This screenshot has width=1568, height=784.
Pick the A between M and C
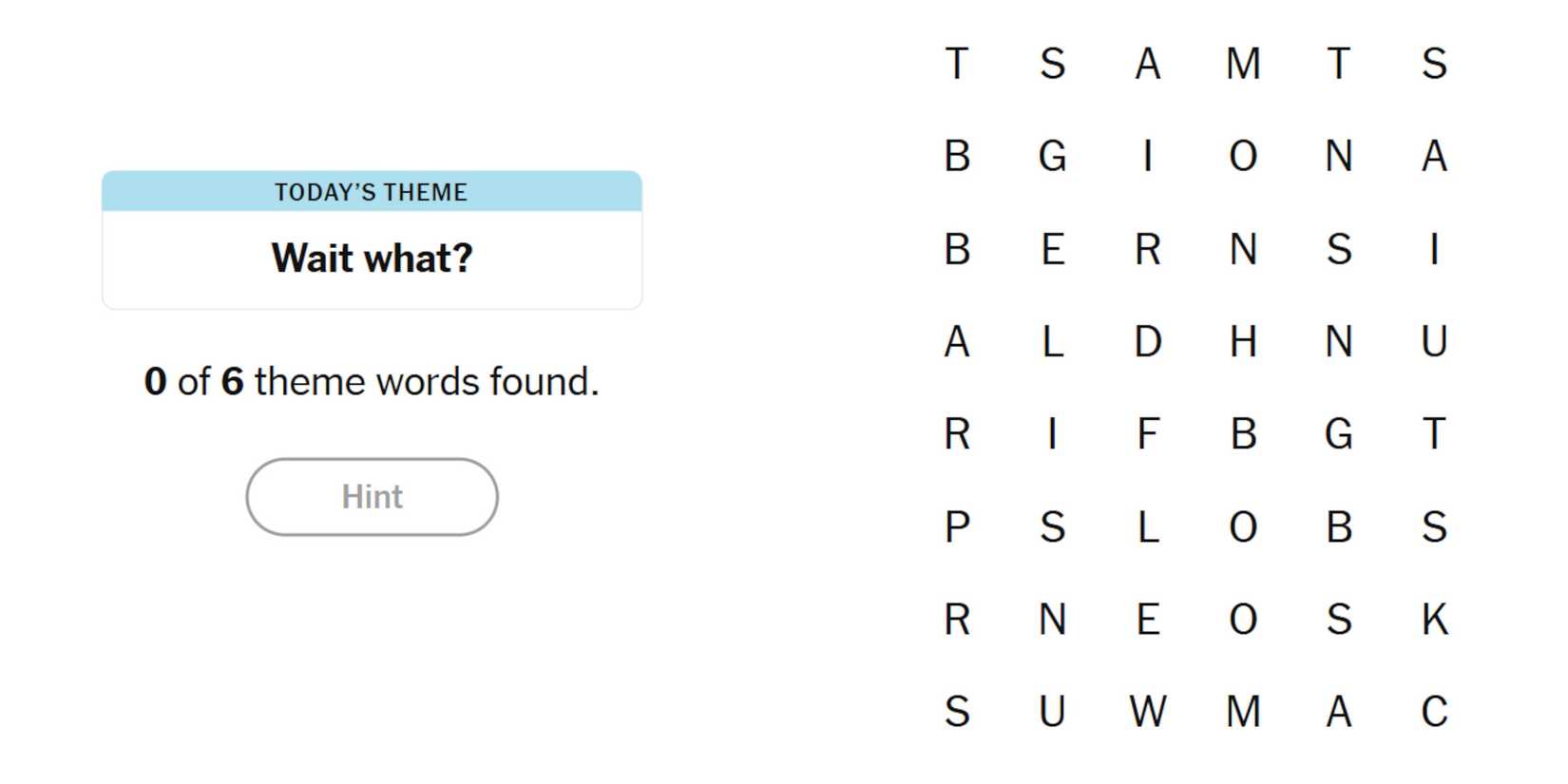1338,712
